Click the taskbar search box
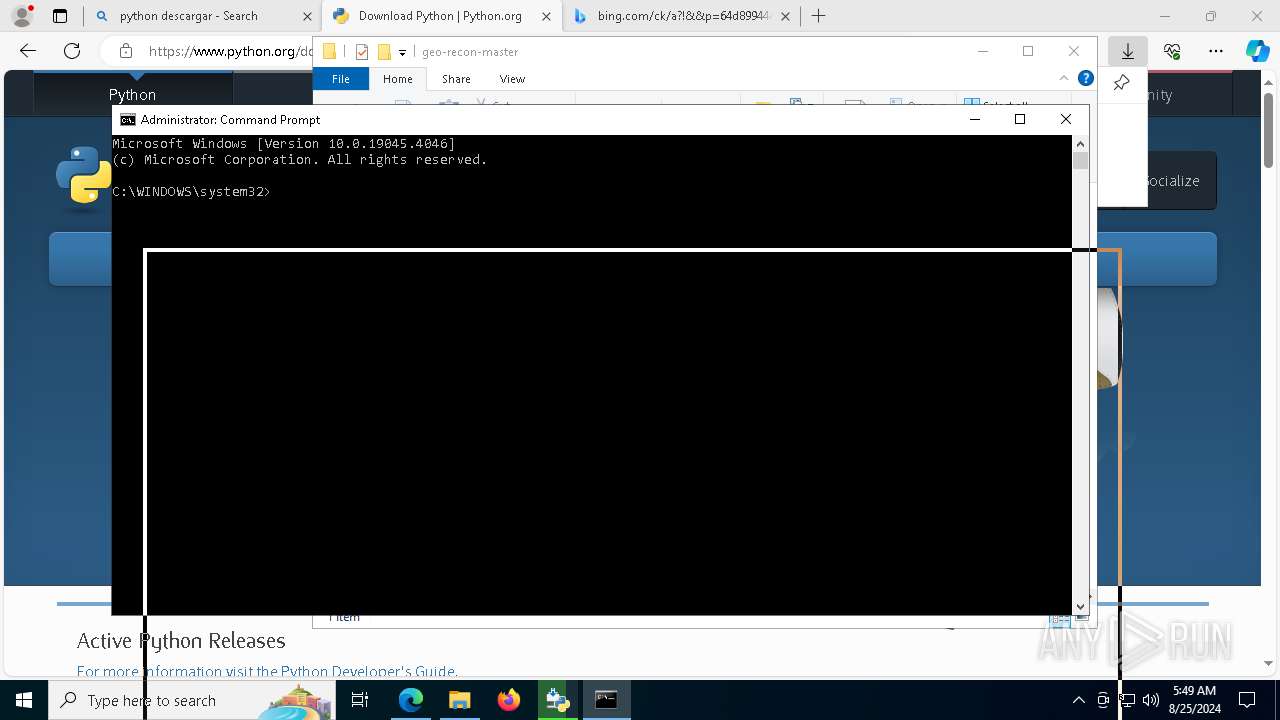Viewport: 1280px width, 720px height. 192,700
